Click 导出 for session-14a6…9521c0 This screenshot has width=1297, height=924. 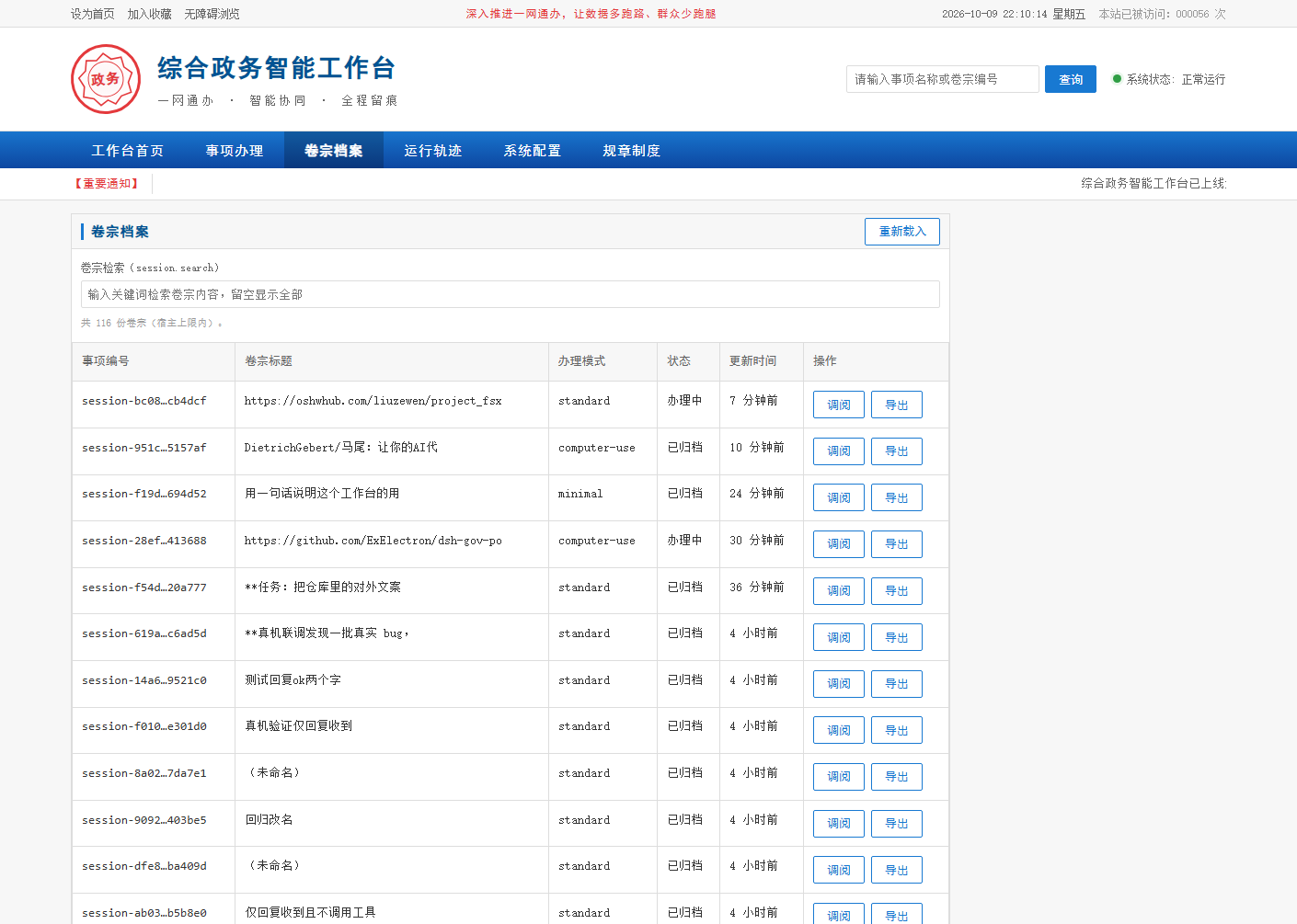(897, 684)
